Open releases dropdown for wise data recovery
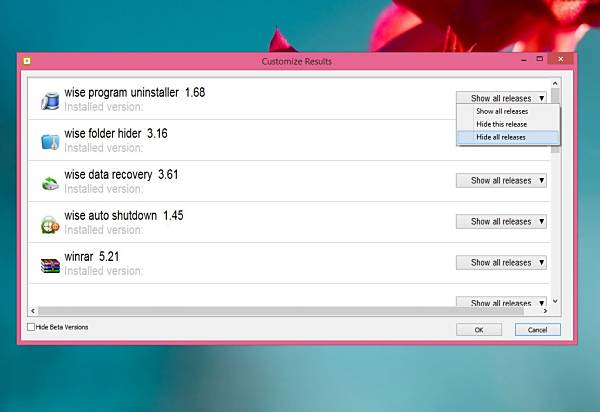Image resolution: width=600 pixels, height=412 pixels. [501, 180]
